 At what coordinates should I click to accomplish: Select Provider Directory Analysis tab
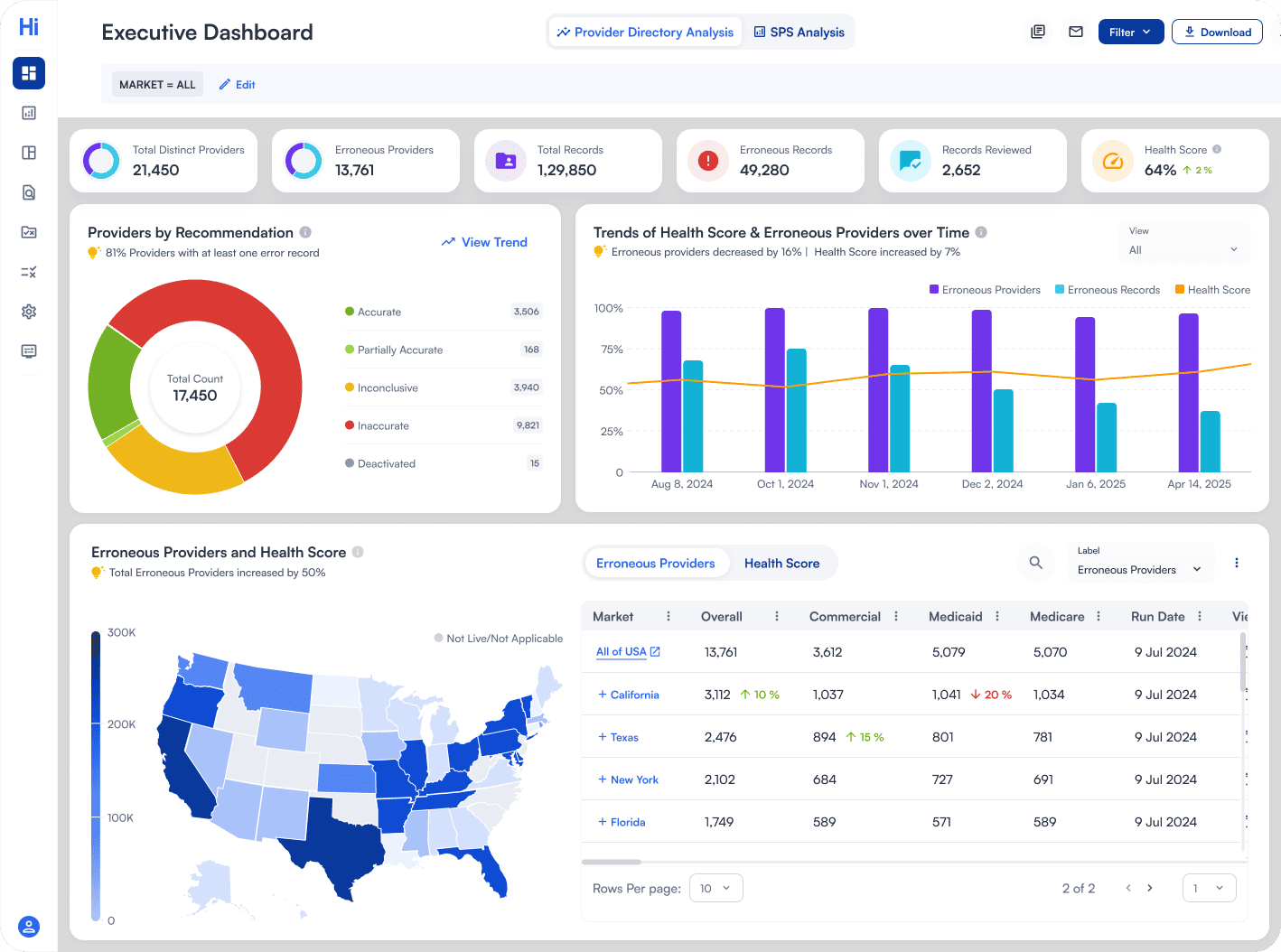[645, 33]
